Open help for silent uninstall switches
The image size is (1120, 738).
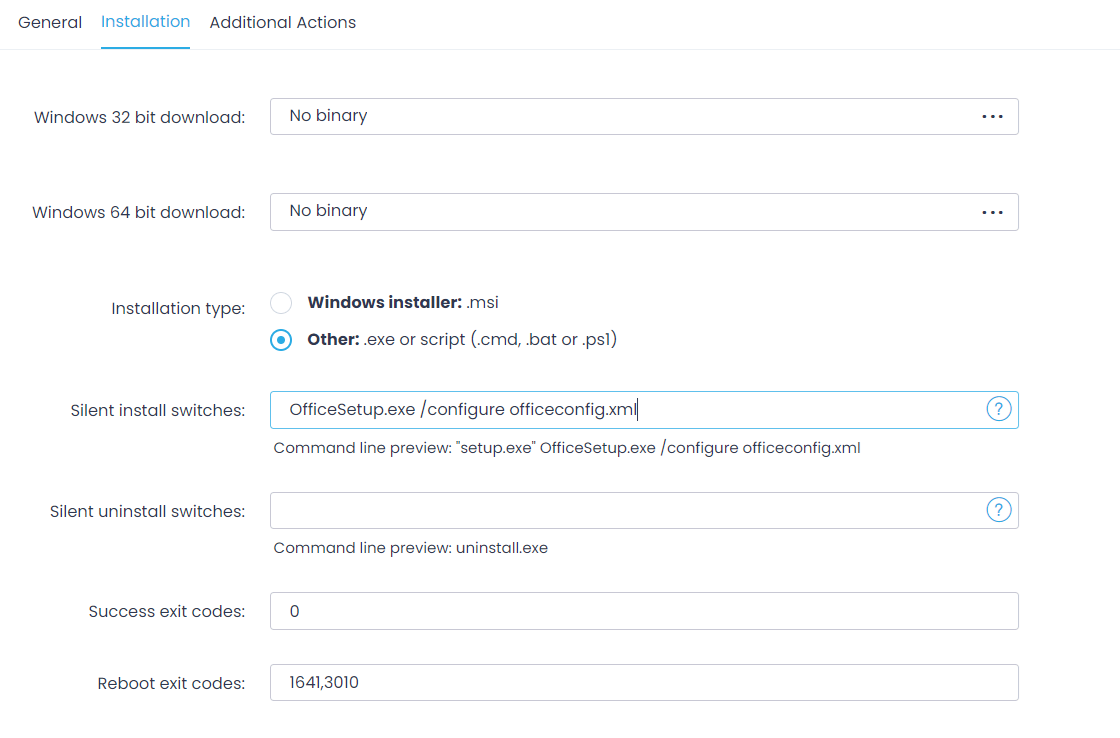pyautogui.click(x=998, y=510)
